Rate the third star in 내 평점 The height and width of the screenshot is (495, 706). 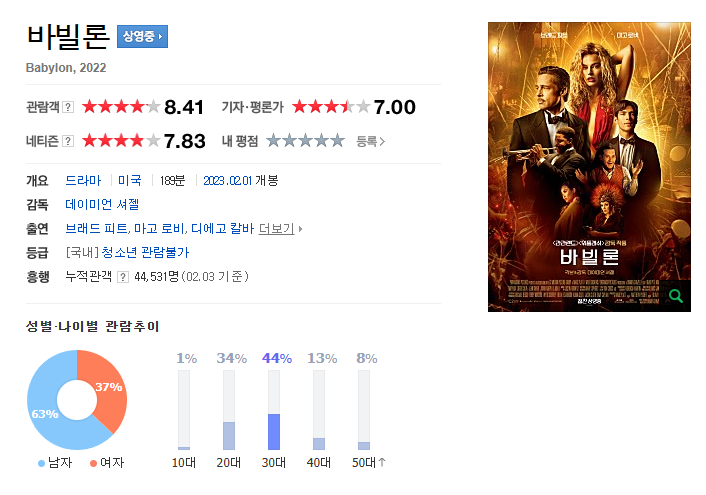click(x=306, y=141)
